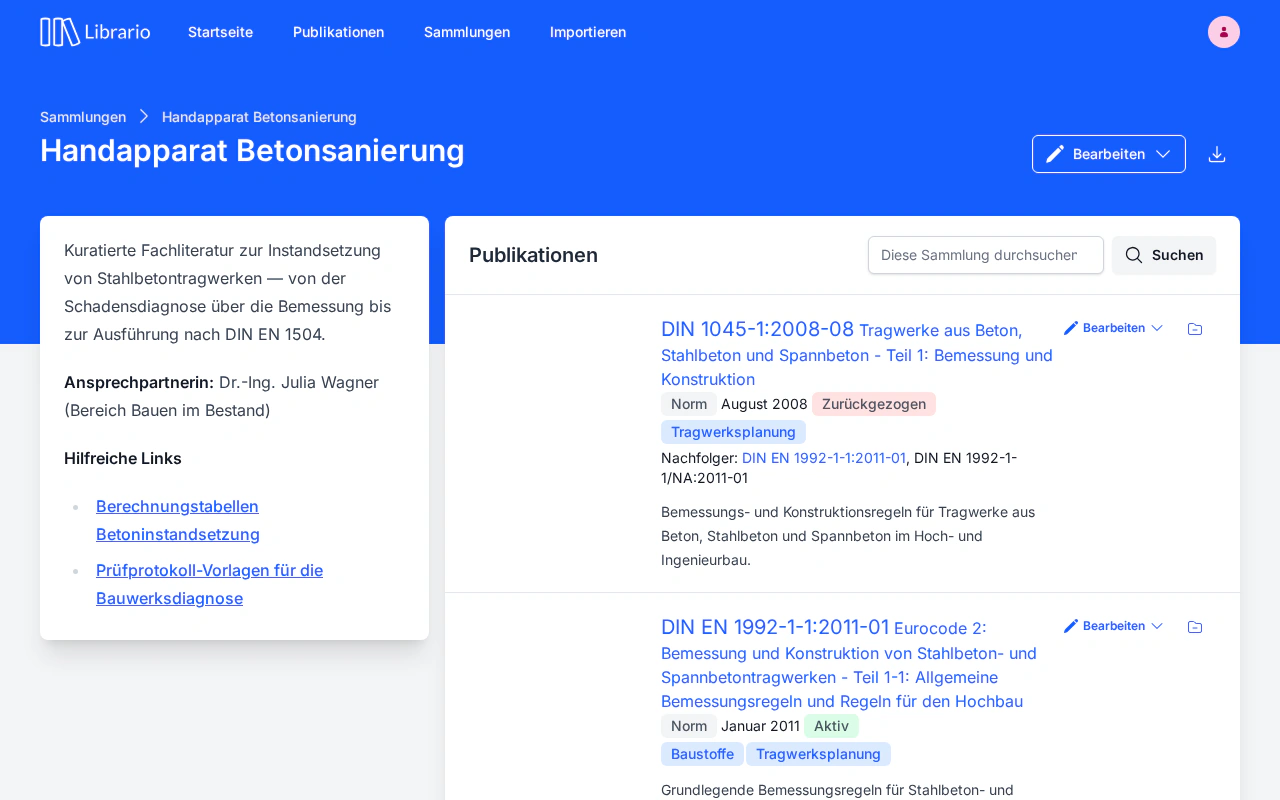Expand Bearbeiten menu for DIN 1045-1:2008-08

pos(1114,328)
